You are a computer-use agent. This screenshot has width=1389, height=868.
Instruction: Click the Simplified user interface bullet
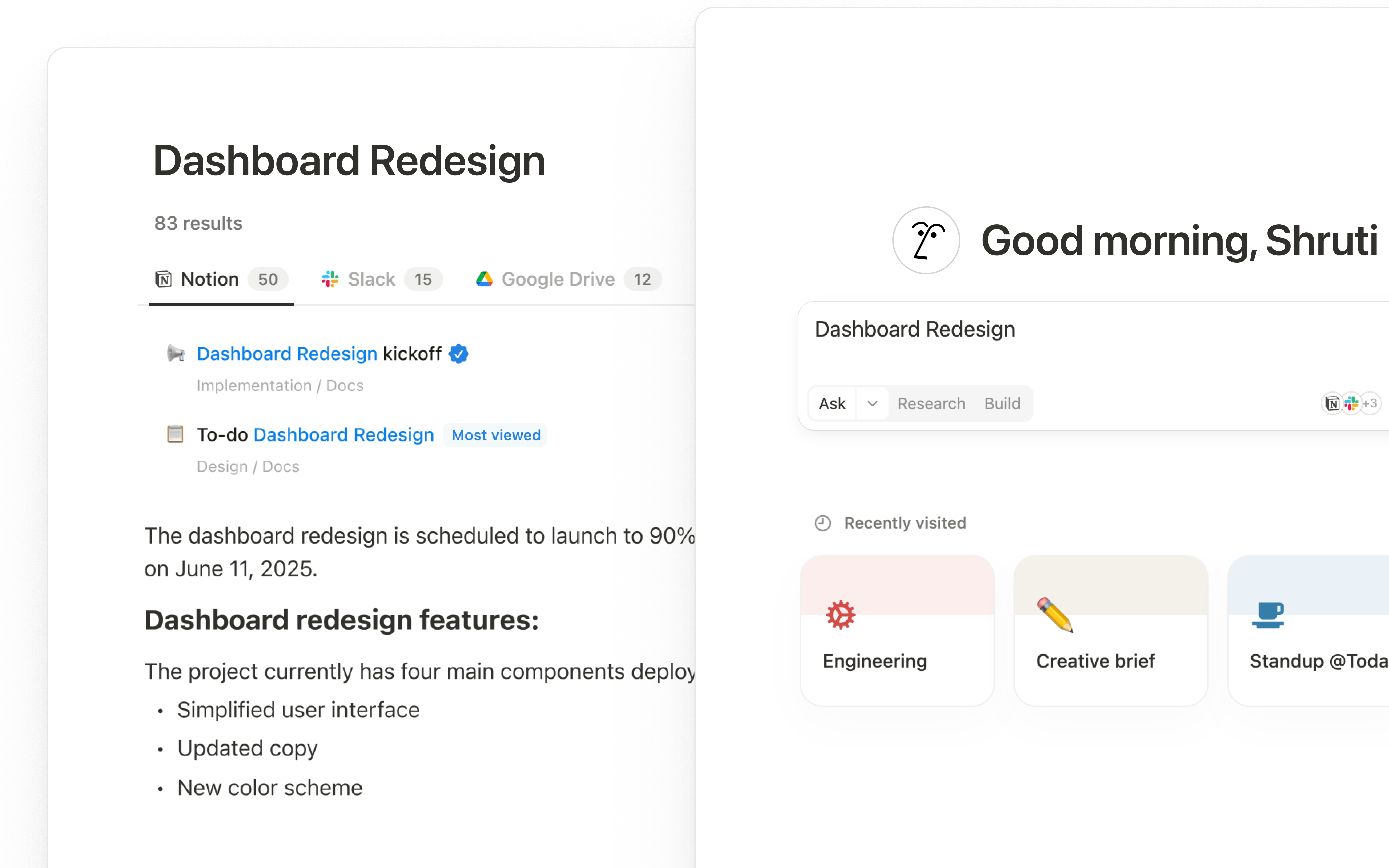[298, 710]
